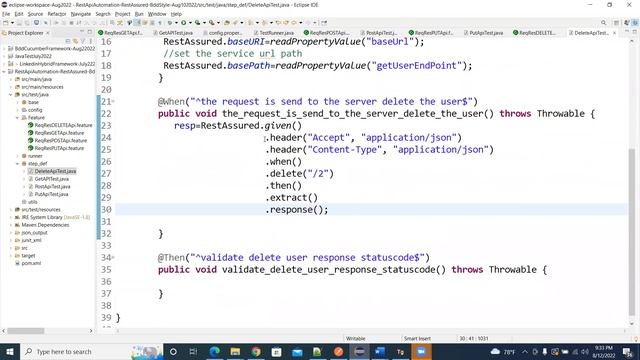
Task: Expand the base package
Action: pos(18,102)
